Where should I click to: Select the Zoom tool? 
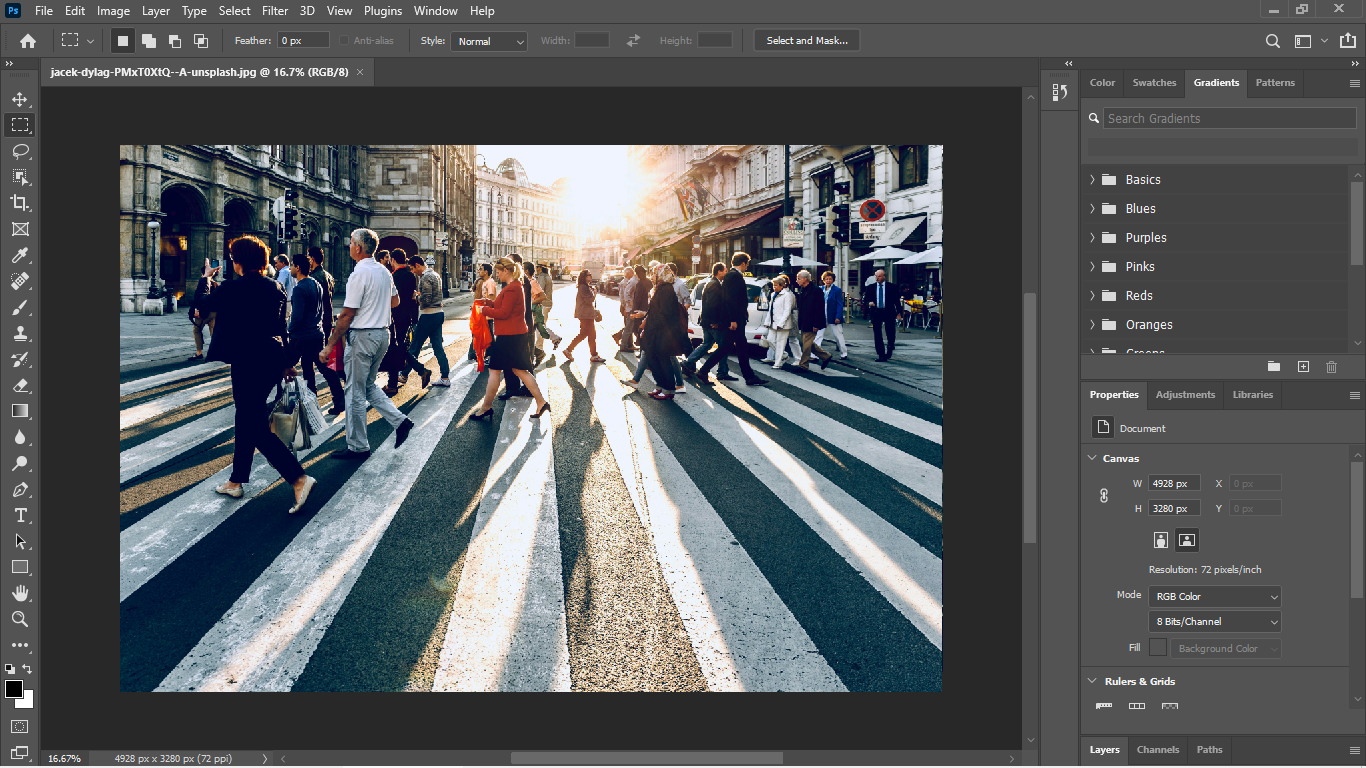pyautogui.click(x=20, y=618)
